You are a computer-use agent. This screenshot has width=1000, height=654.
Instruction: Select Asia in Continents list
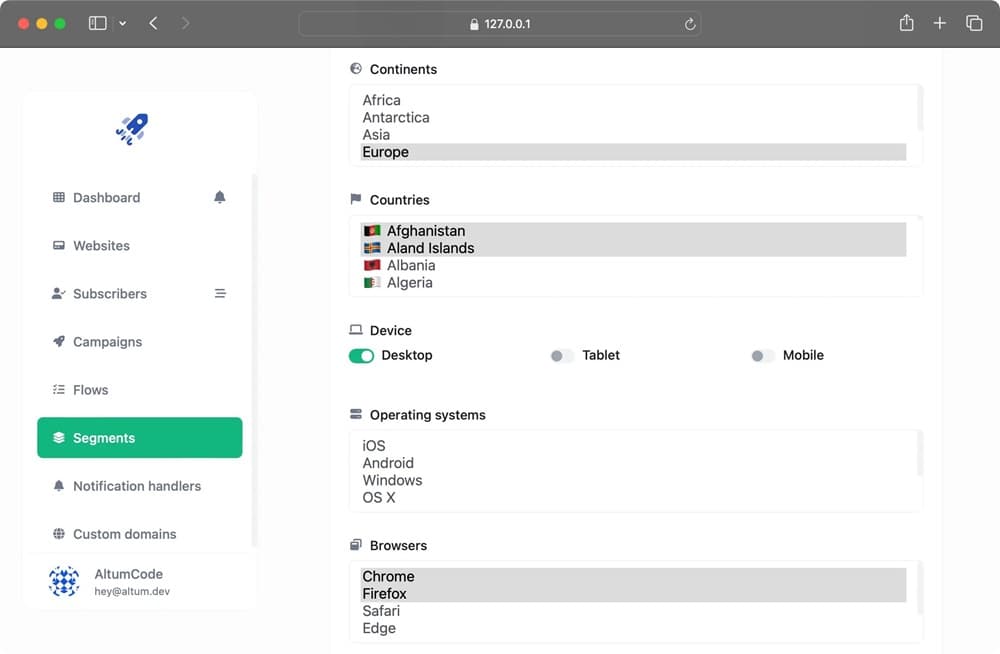633,135
